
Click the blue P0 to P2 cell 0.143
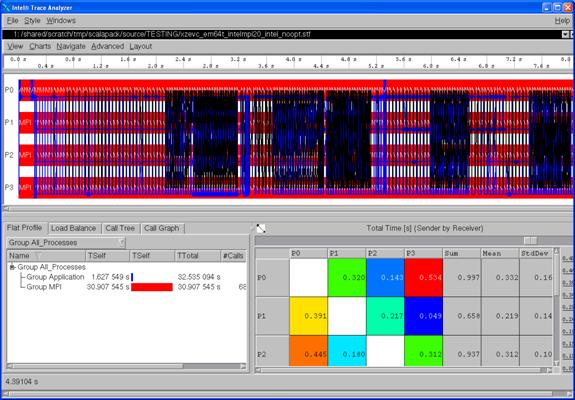pos(385,278)
